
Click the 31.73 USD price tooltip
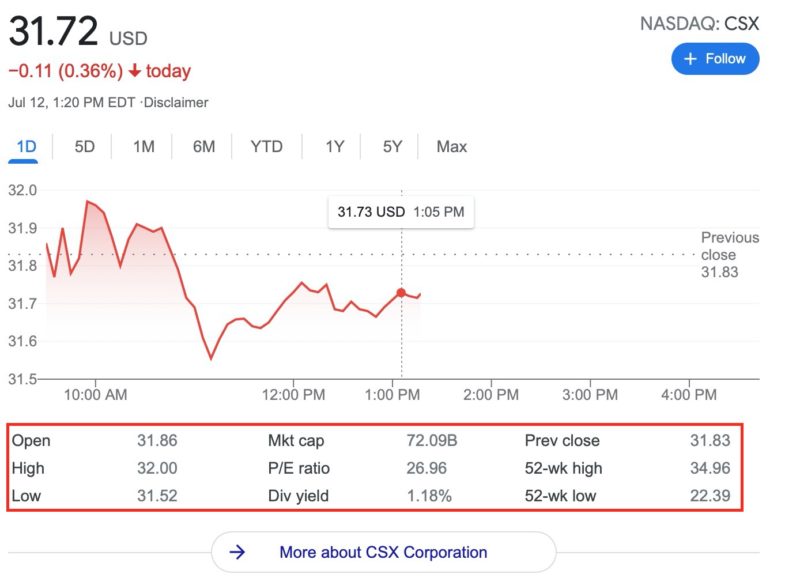click(401, 212)
